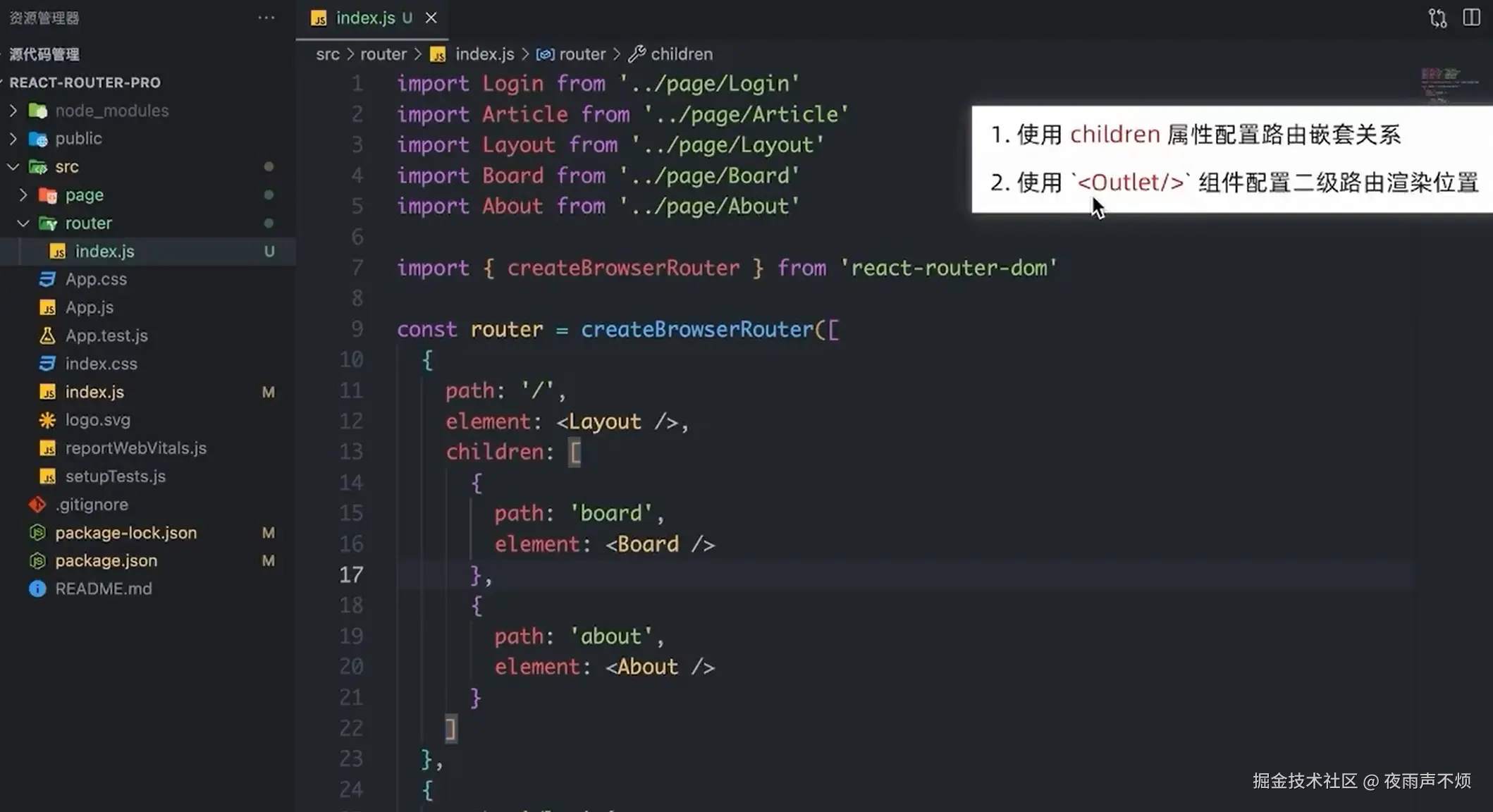Viewport: 1493px width, 812px height.
Task: Click the children breadcrumb item
Action: [x=681, y=54]
